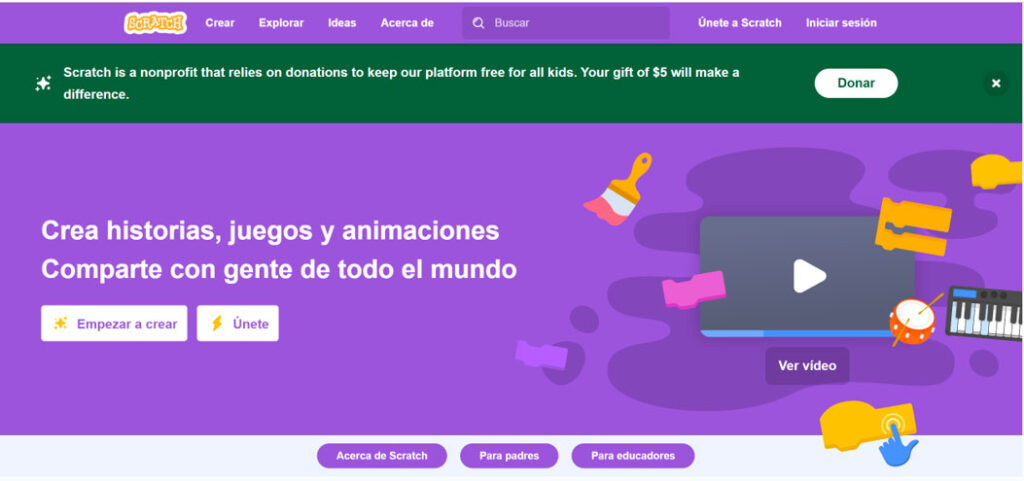Open the Crear menu item
The height and width of the screenshot is (481, 1024).
(x=220, y=23)
